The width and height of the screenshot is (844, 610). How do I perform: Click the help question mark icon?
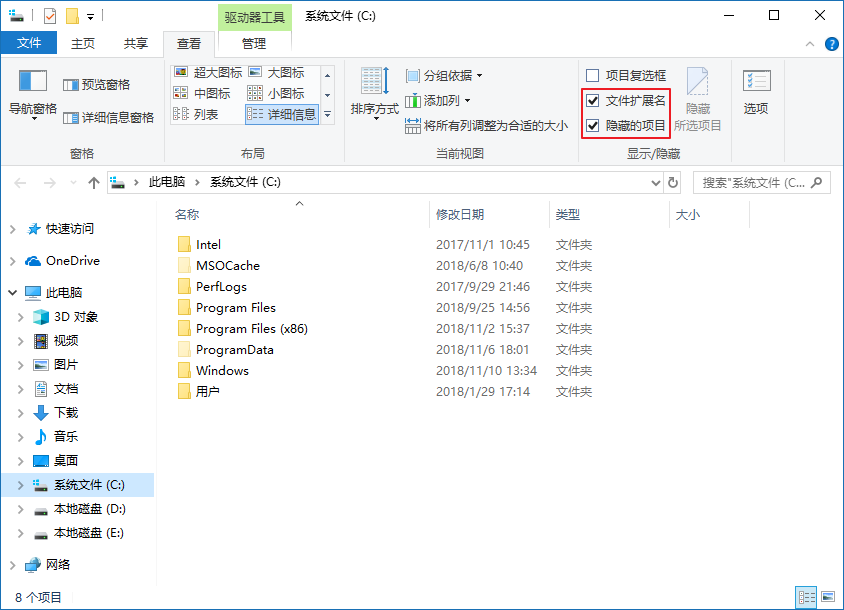(831, 44)
